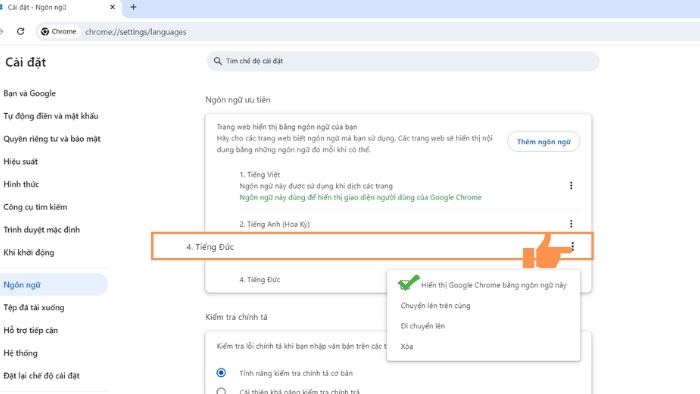Click the Ngôn ngữ ưu tiên heading

238,100
